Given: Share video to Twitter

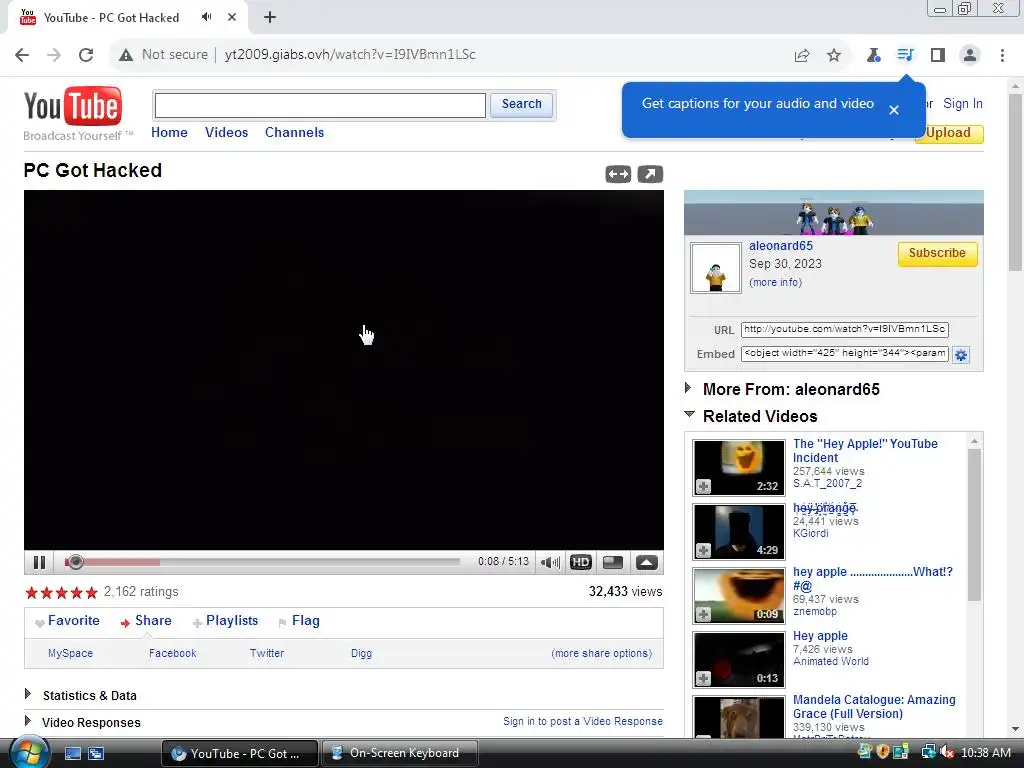Looking at the screenshot, I should (267, 653).
